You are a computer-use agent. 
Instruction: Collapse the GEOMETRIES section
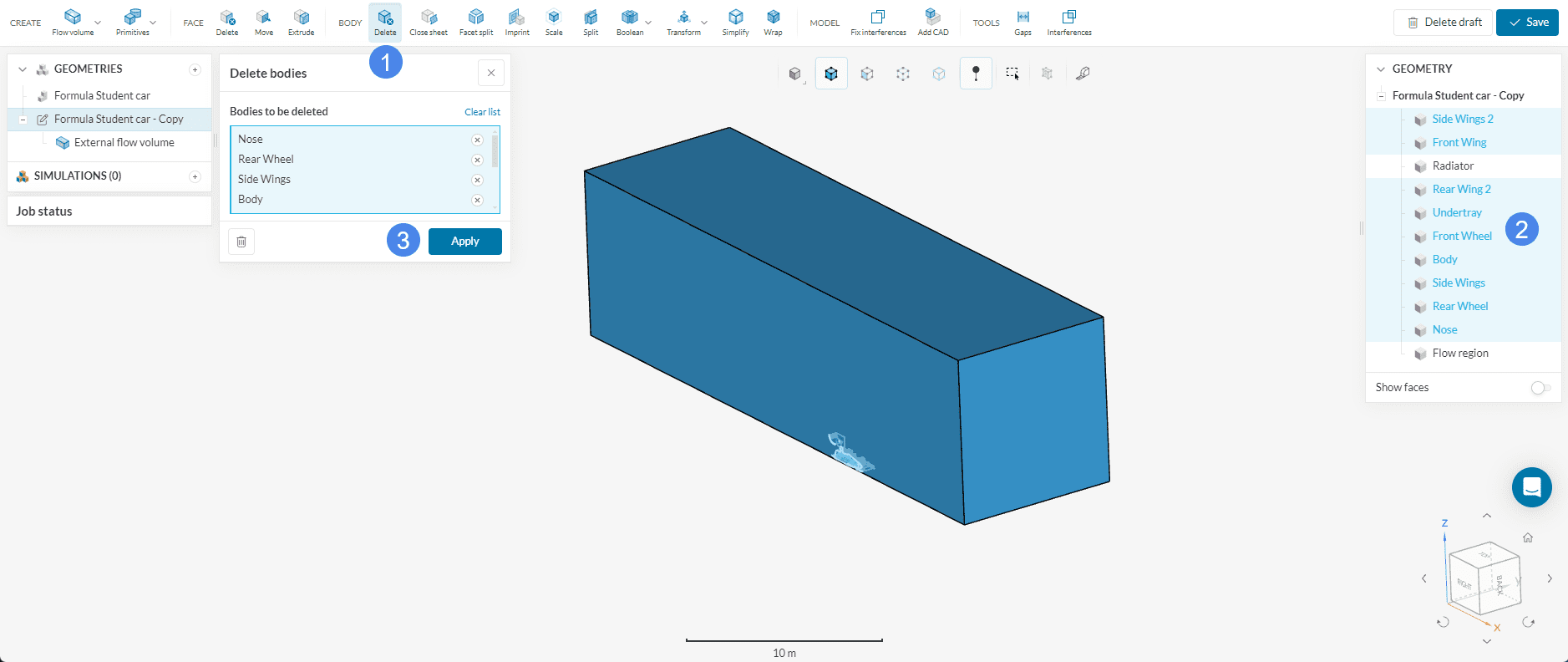pyautogui.click(x=23, y=69)
